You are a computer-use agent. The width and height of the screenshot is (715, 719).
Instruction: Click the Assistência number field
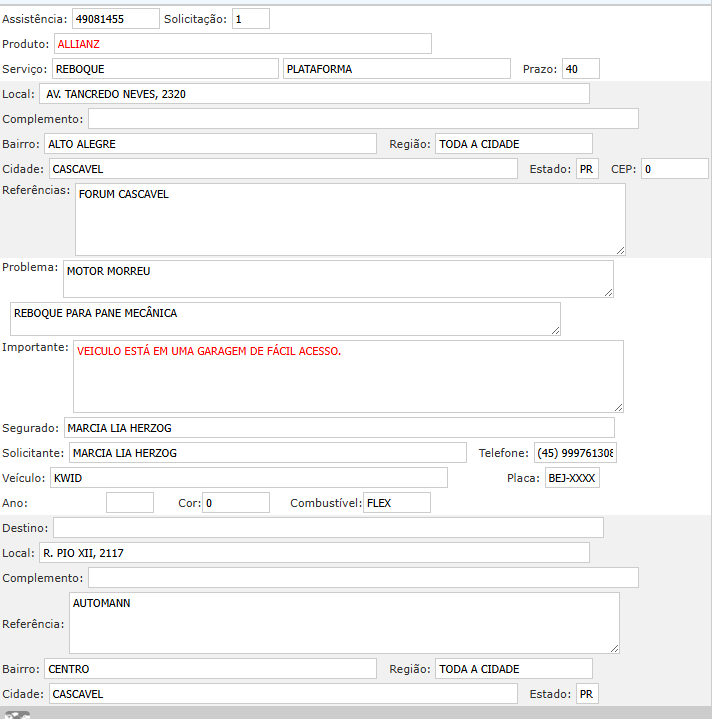(115, 19)
